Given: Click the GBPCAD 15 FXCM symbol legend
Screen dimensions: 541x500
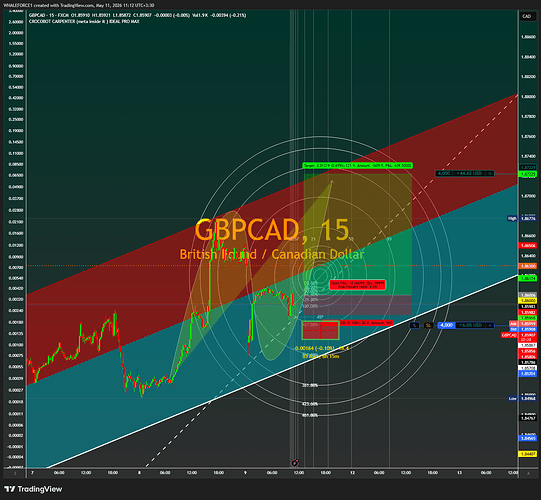Looking at the screenshot, I should [48, 15].
